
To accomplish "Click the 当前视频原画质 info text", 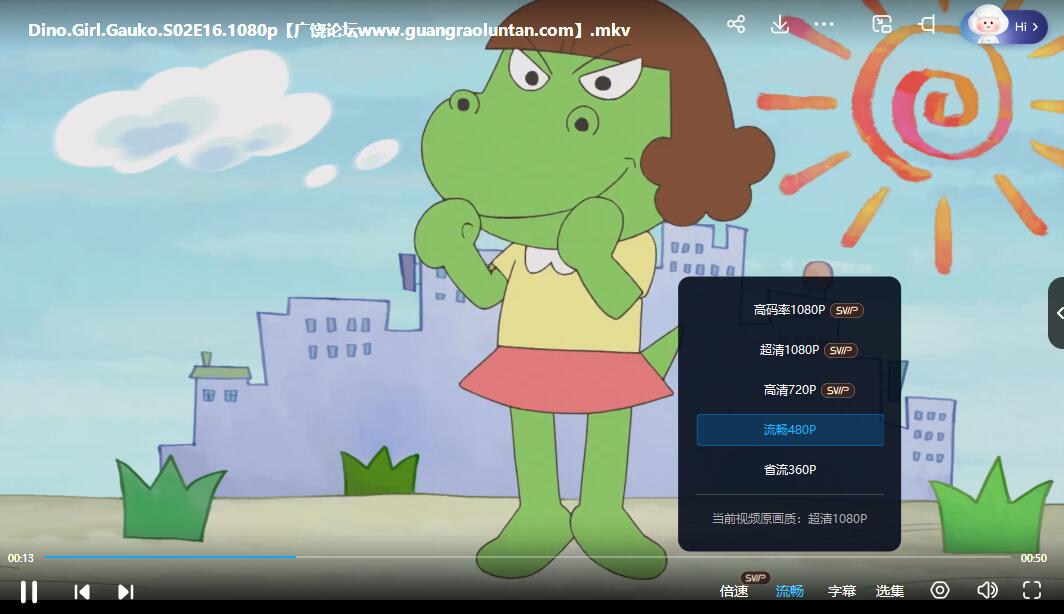I will coord(789,518).
